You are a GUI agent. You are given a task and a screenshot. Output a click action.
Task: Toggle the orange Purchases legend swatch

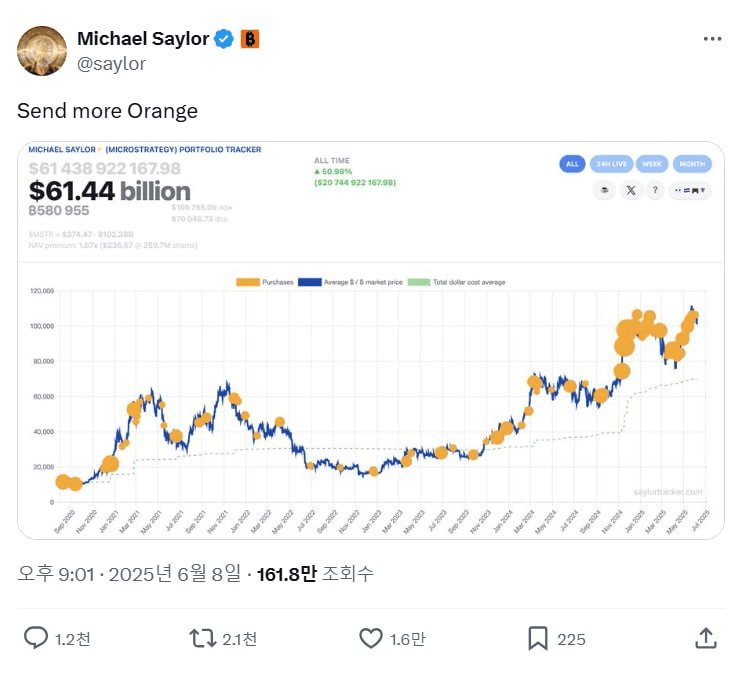[x=248, y=282]
